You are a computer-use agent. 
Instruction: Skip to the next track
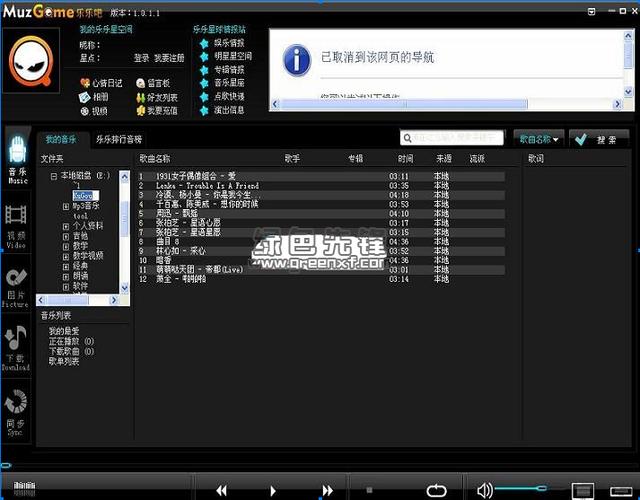pyautogui.click(x=327, y=490)
